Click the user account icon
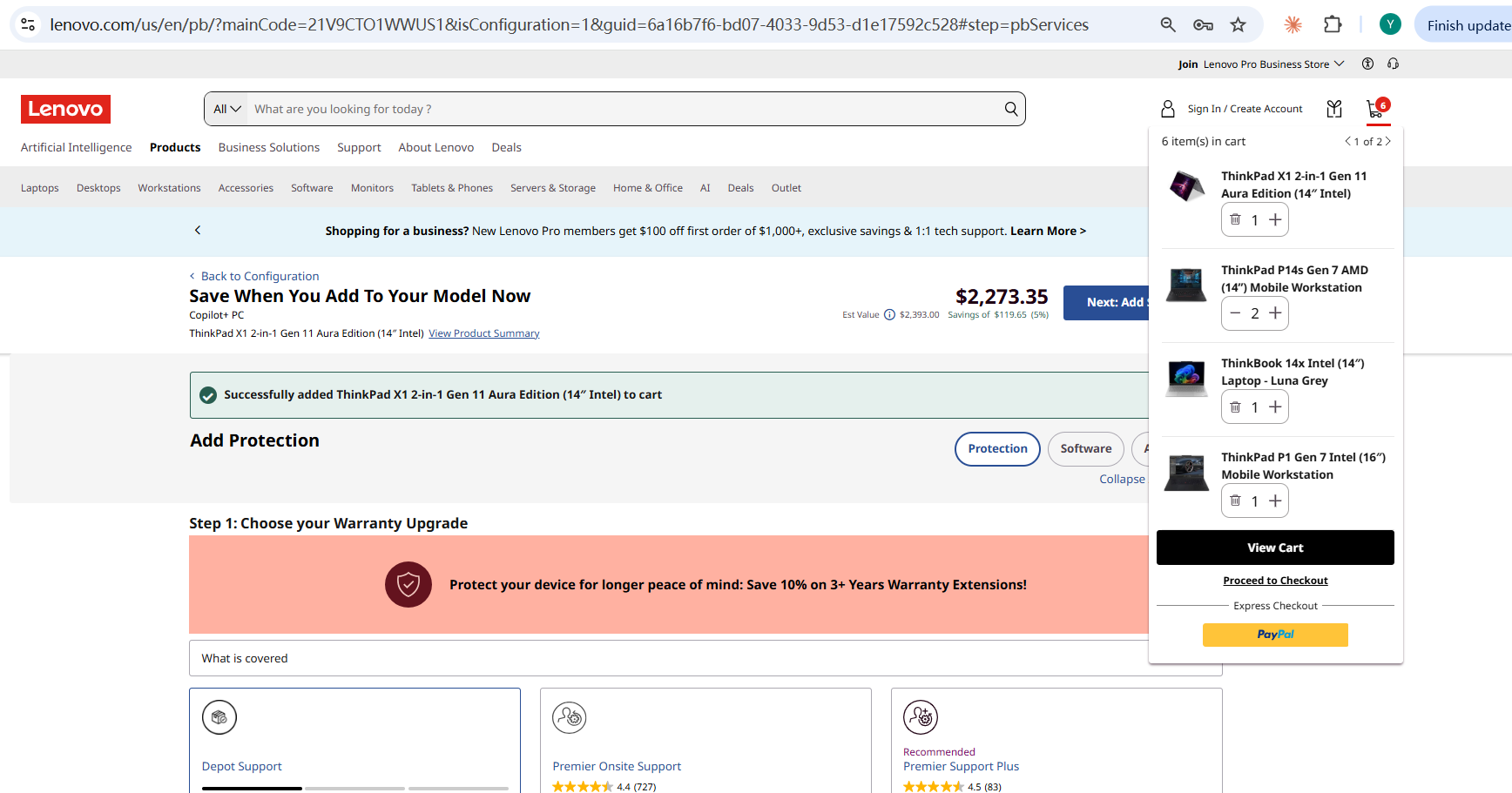This screenshot has width=1512, height=793. tap(1168, 109)
